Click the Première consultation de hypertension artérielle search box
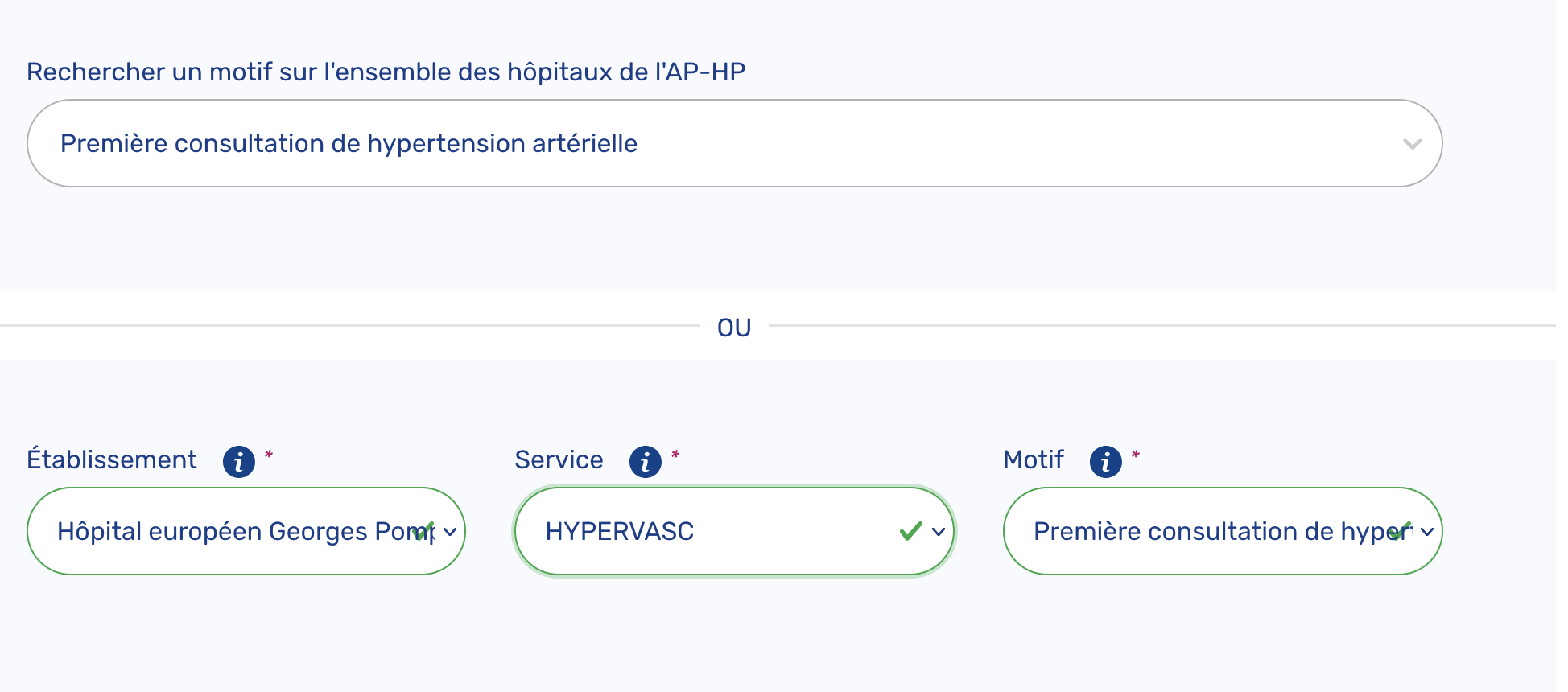This screenshot has height=692, width=1568. 734,143
